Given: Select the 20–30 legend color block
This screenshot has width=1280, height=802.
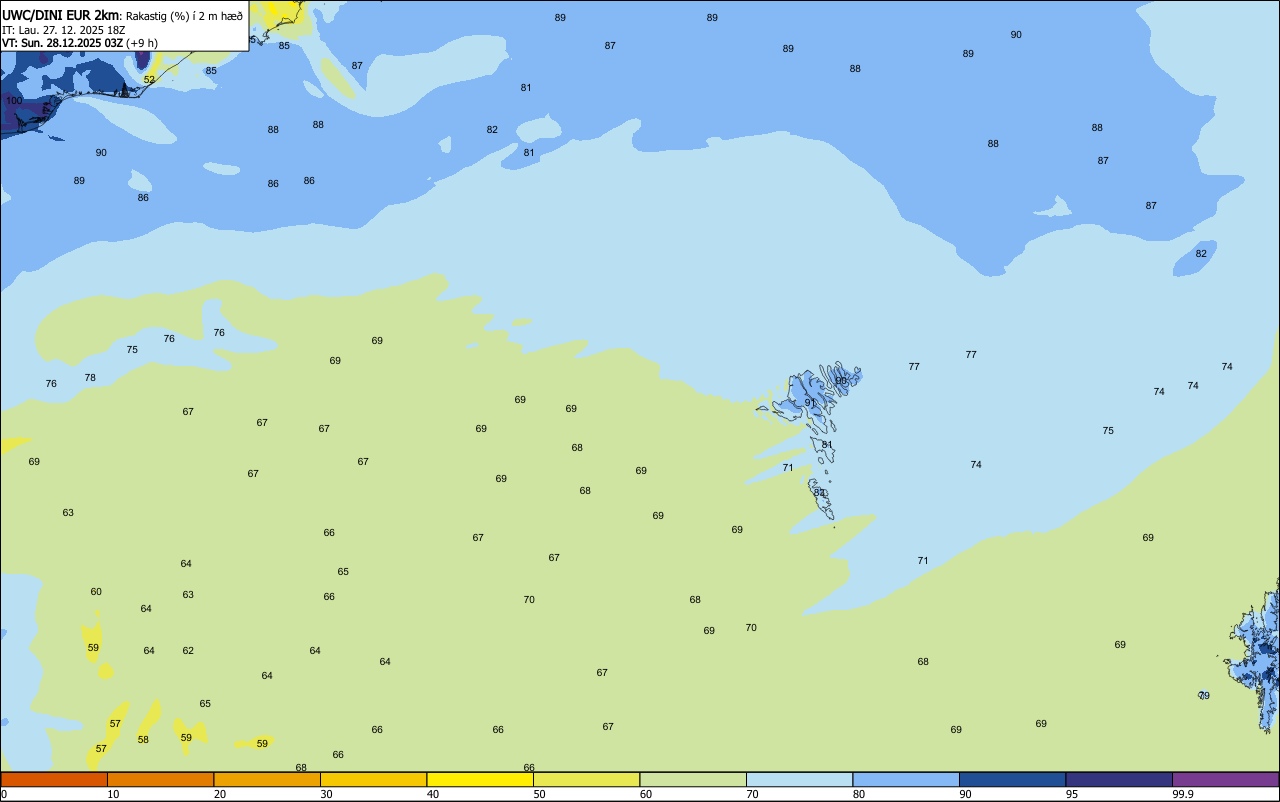Looking at the screenshot, I should pos(267,779).
